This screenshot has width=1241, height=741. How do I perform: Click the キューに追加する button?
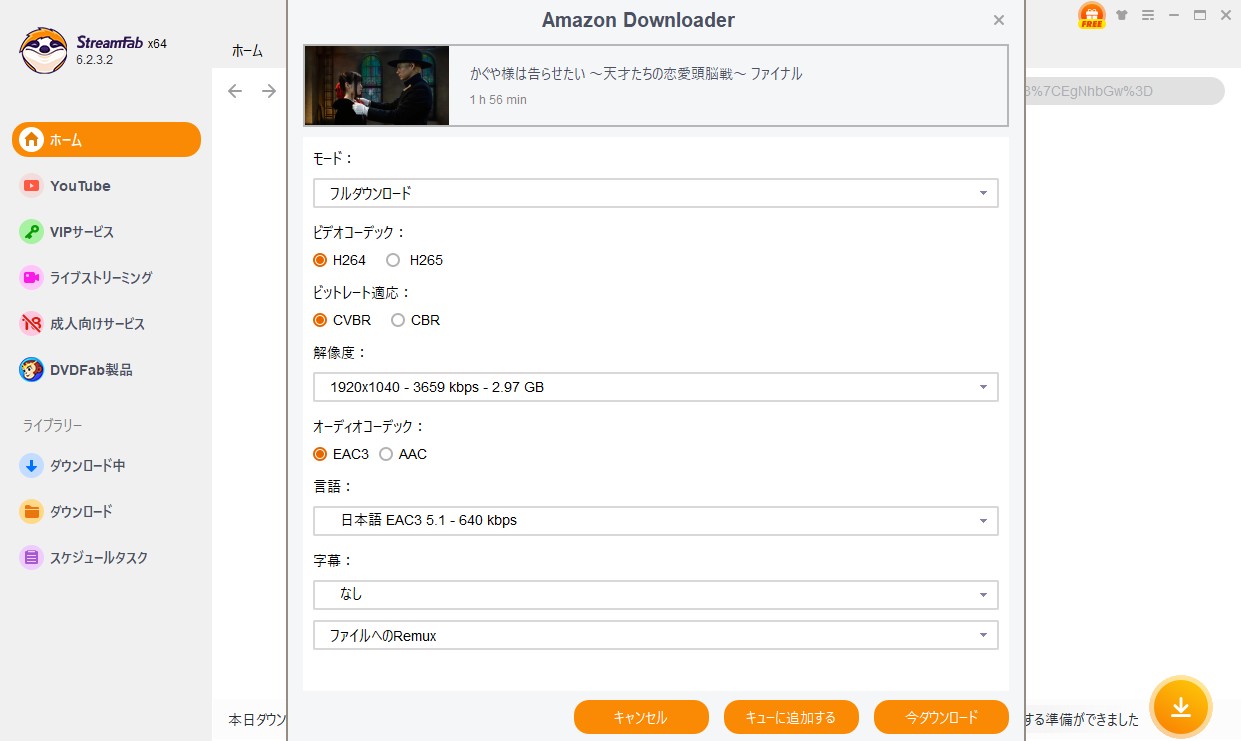point(791,717)
